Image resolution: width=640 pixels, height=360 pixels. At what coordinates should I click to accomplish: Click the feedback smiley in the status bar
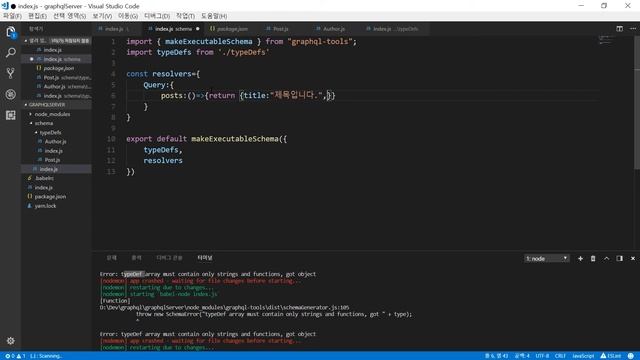[x=631, y=356]
